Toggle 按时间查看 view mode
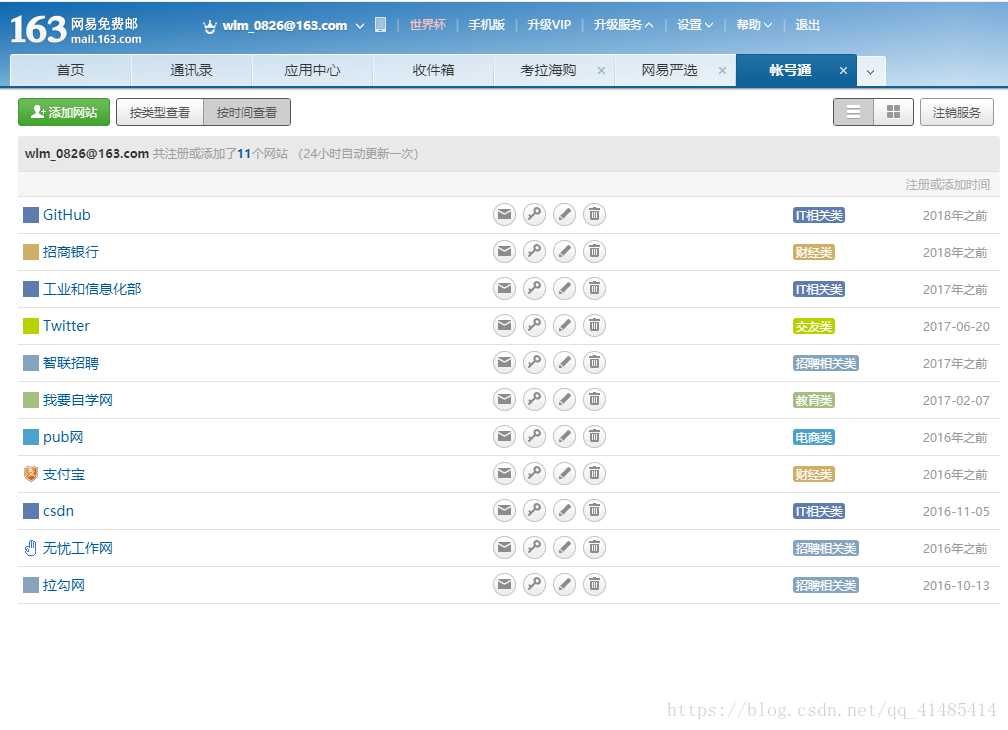Viewport: 1008px width, 730px height. click(247, 112)
